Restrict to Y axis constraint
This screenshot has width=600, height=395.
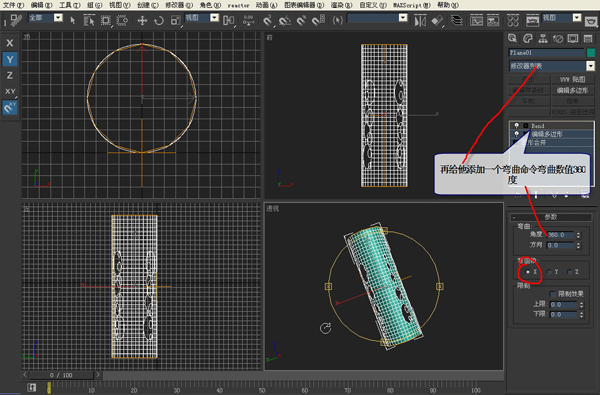[x=10, y=59]
